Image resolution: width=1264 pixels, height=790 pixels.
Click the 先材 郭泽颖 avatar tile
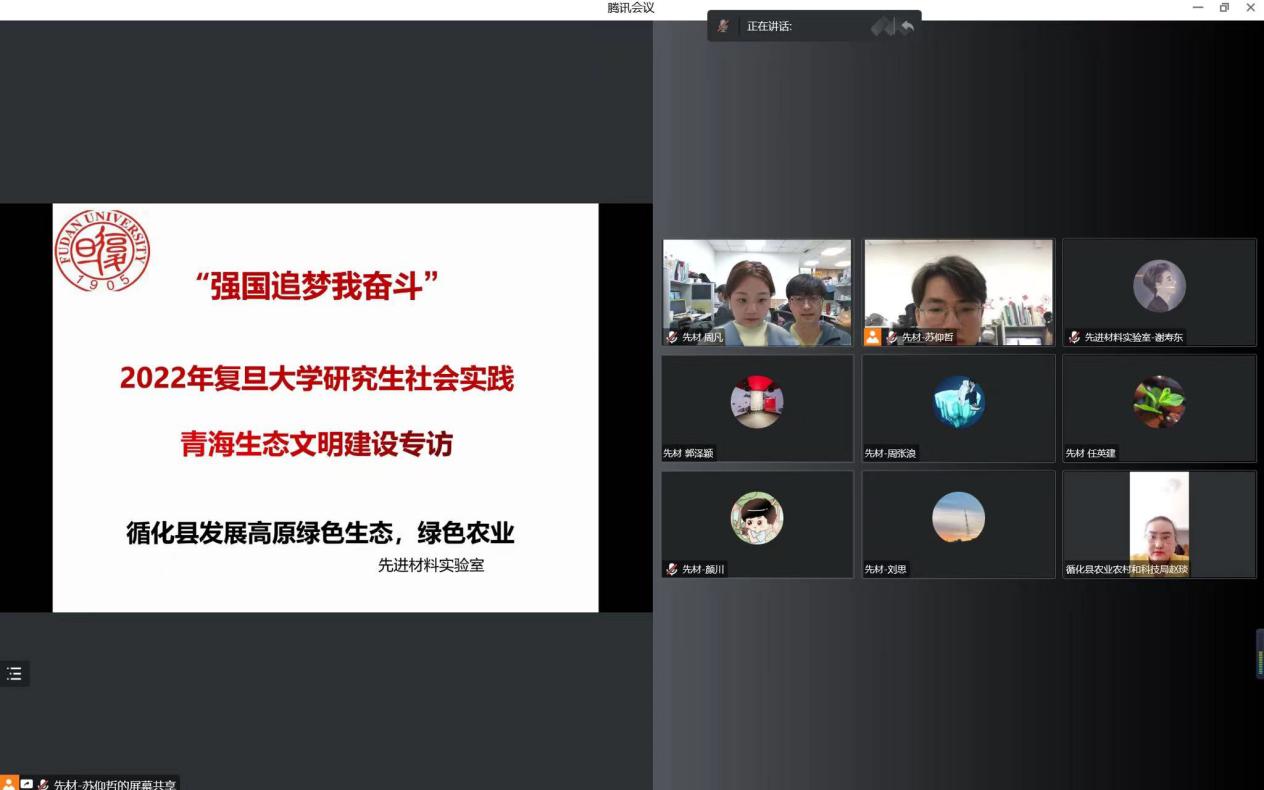757,402
